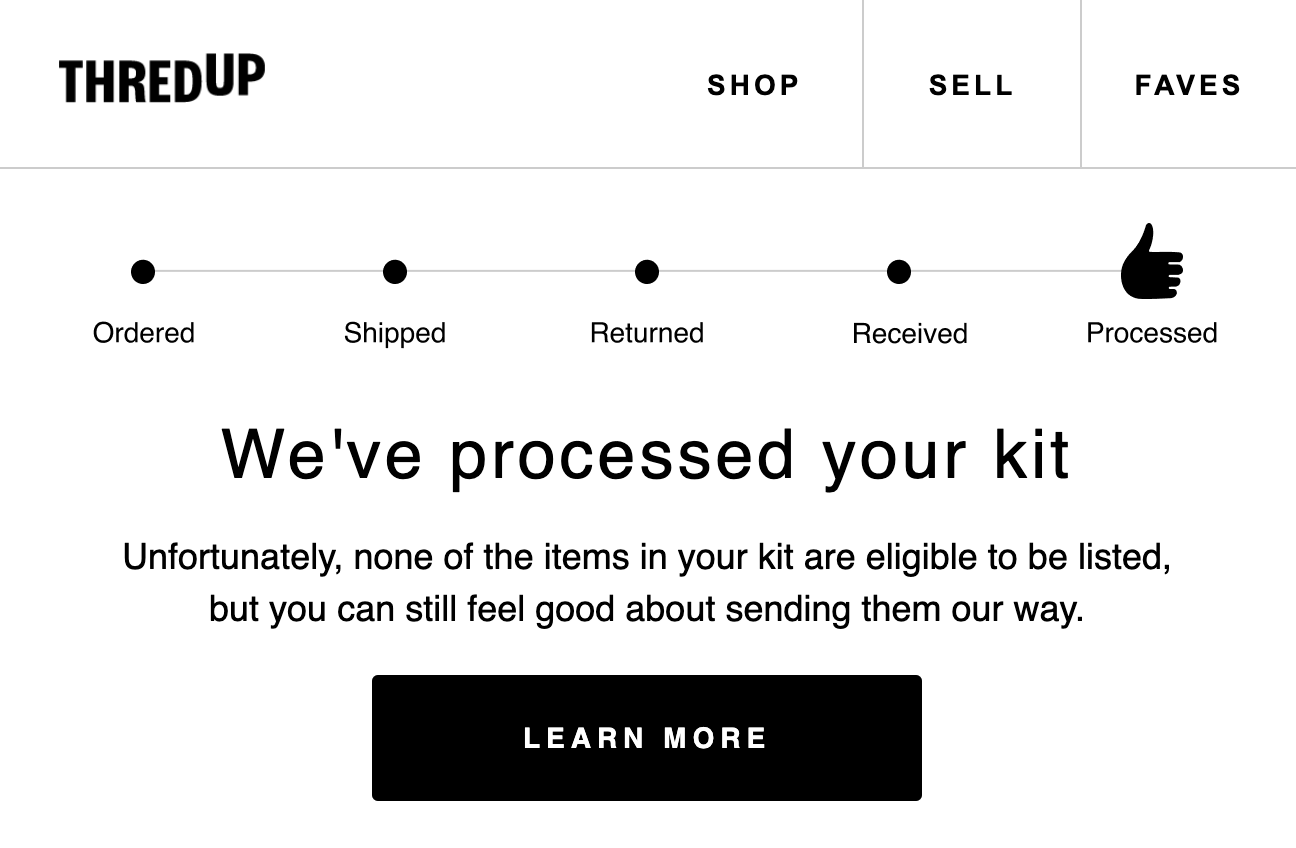Select the thumbs-up Processed icon
The height and width of the screenshot is (848, 1296).
[1152, 262]
